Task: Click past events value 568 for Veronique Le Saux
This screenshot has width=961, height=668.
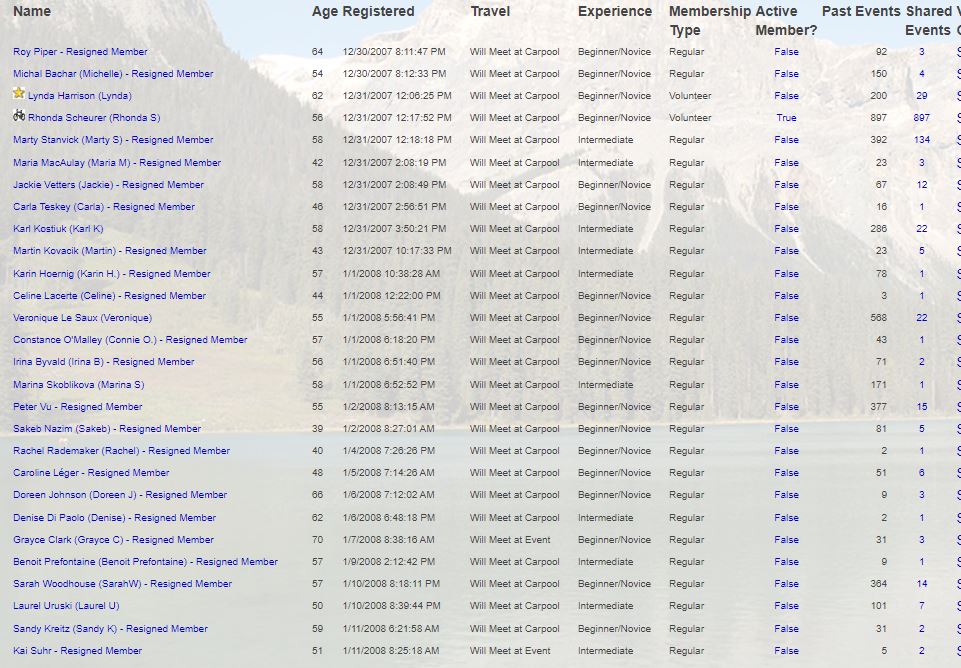Action: [878, 318]
